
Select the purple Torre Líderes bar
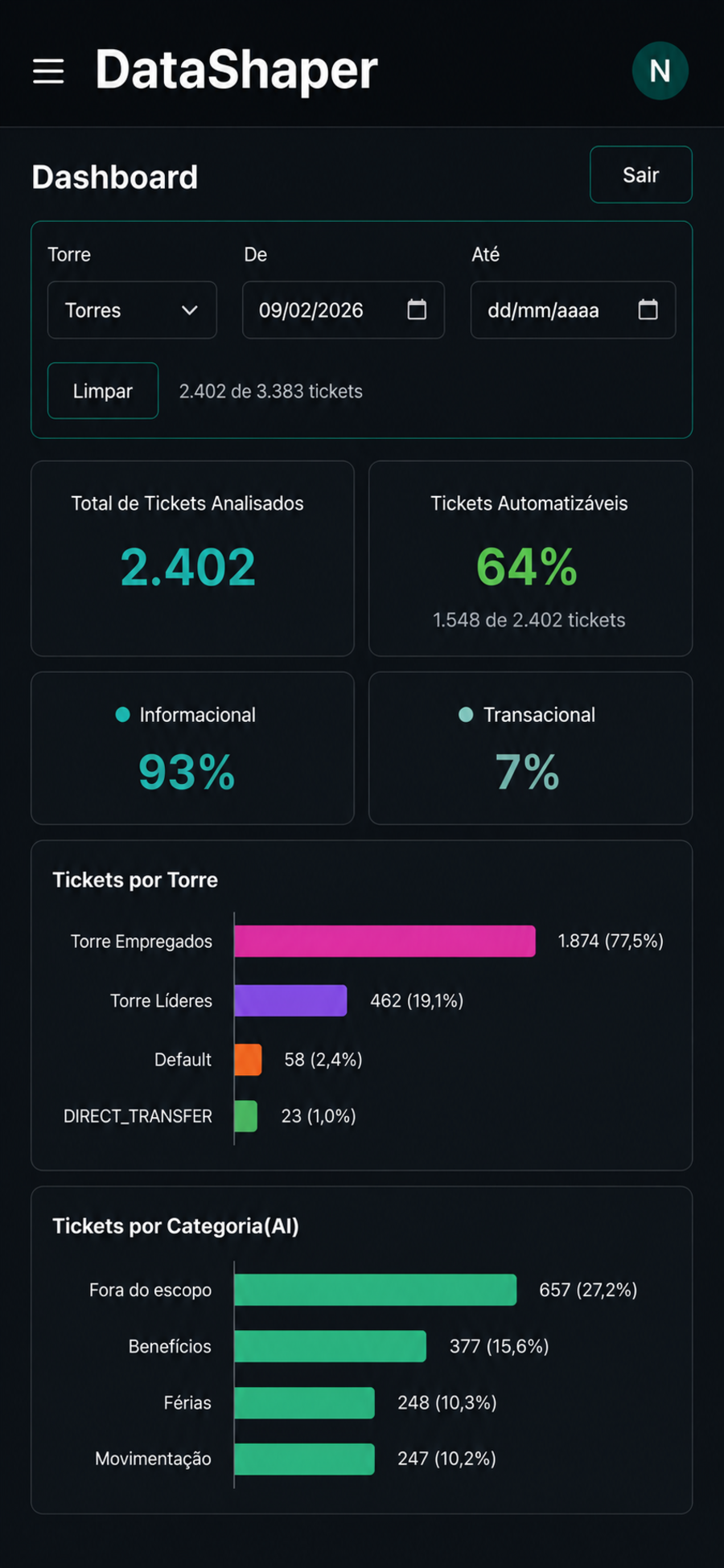290,1000
